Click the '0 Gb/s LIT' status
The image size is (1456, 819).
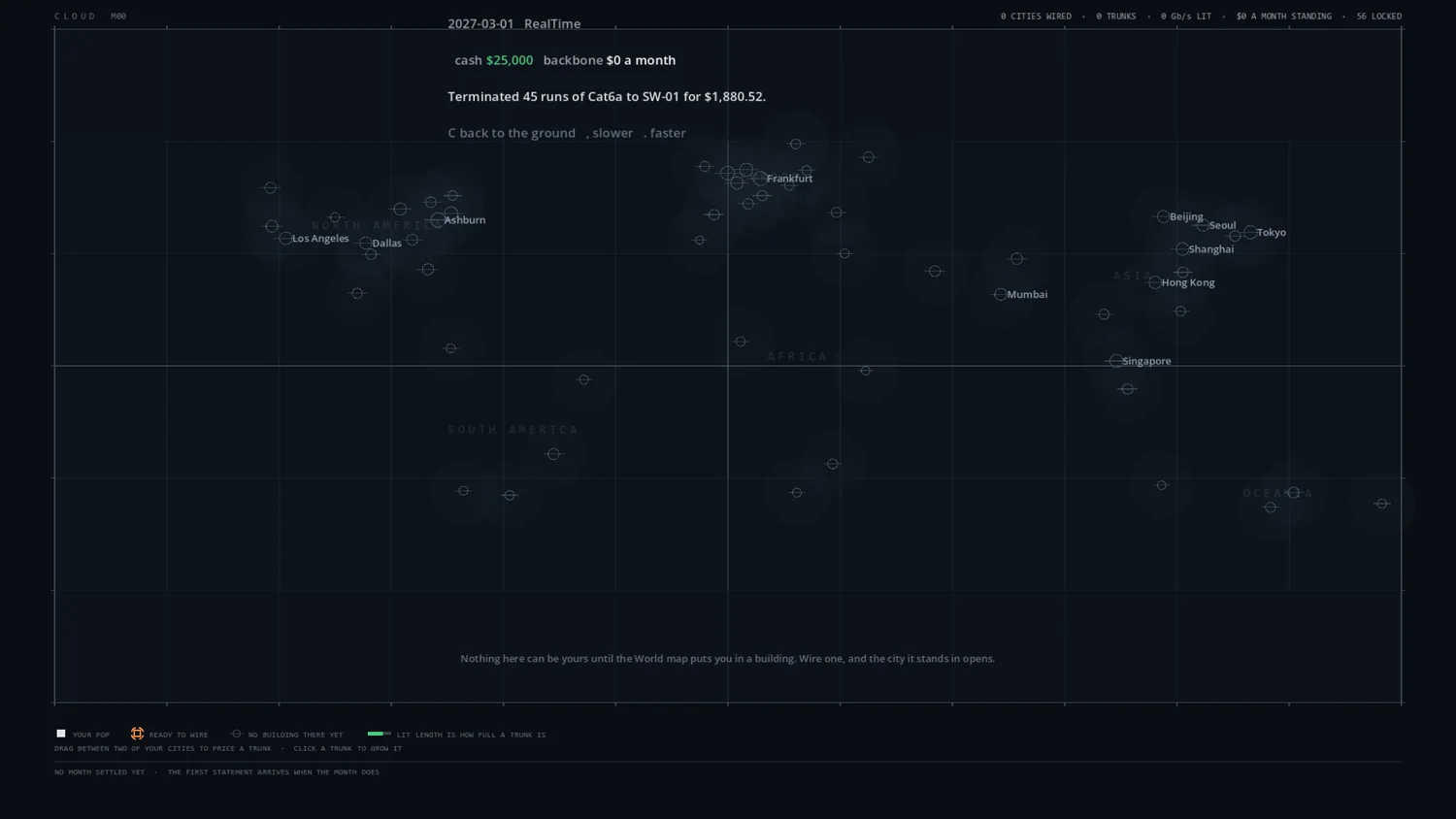pos(1186,16)
